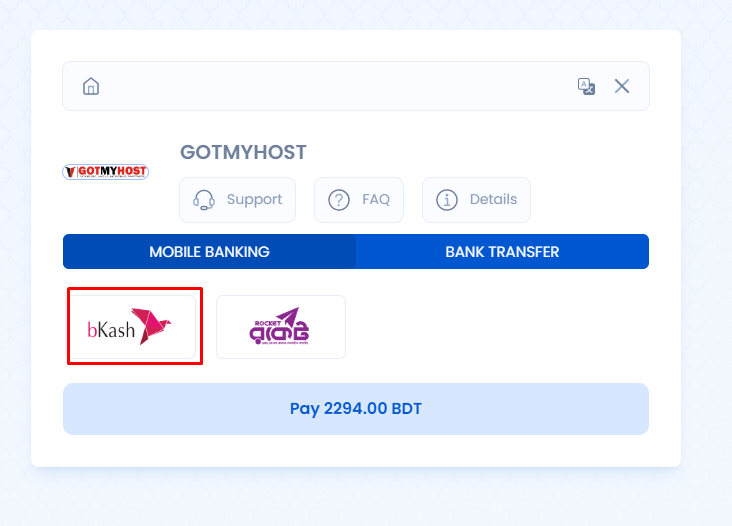Click the headset icon for Support

(205, 200)
